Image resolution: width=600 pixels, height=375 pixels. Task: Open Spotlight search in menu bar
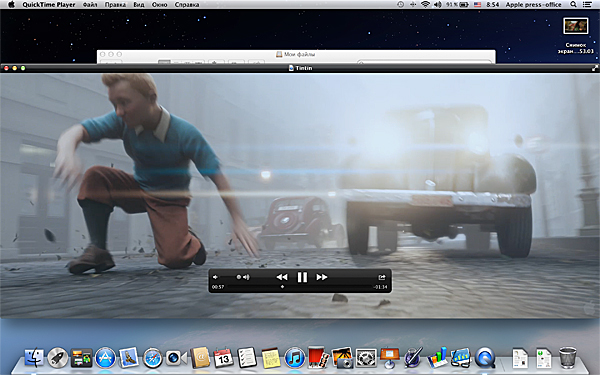[573, 5]
